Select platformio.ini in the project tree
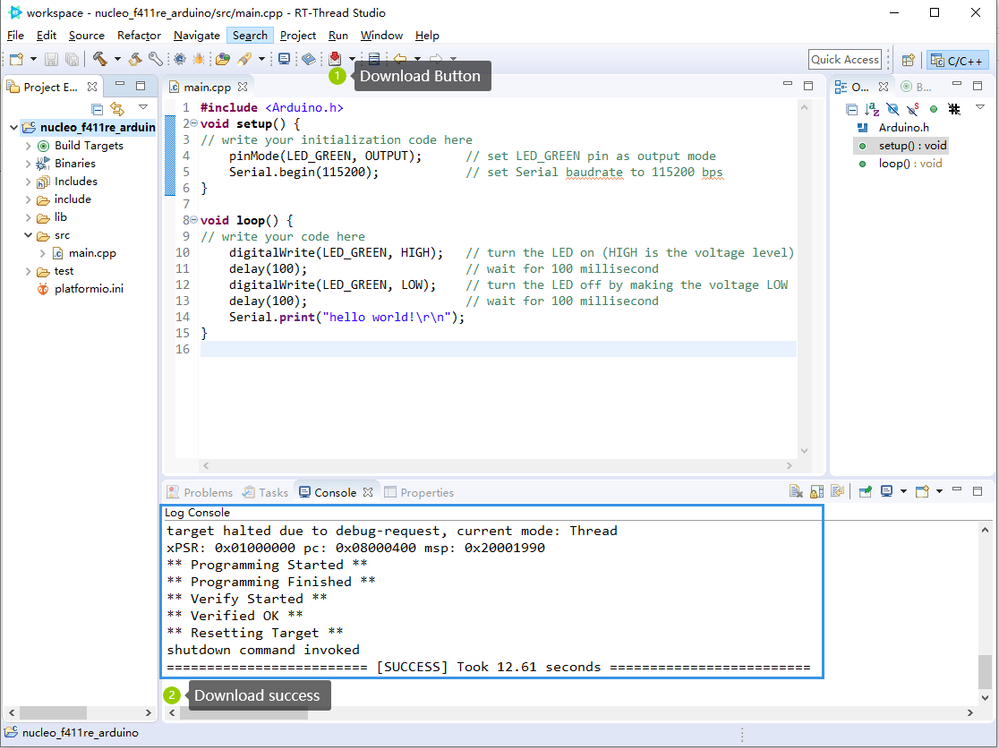This screenshot has height=748, width=999. coord(88,289)
